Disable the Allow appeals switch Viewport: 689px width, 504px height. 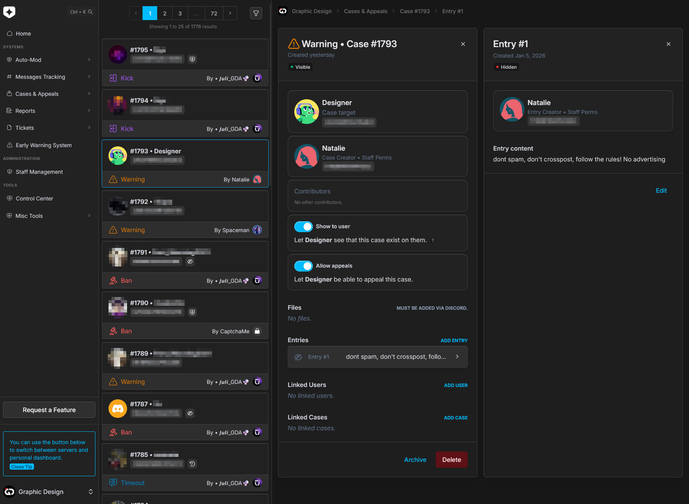pyautogui.click(x=303, y=266)
